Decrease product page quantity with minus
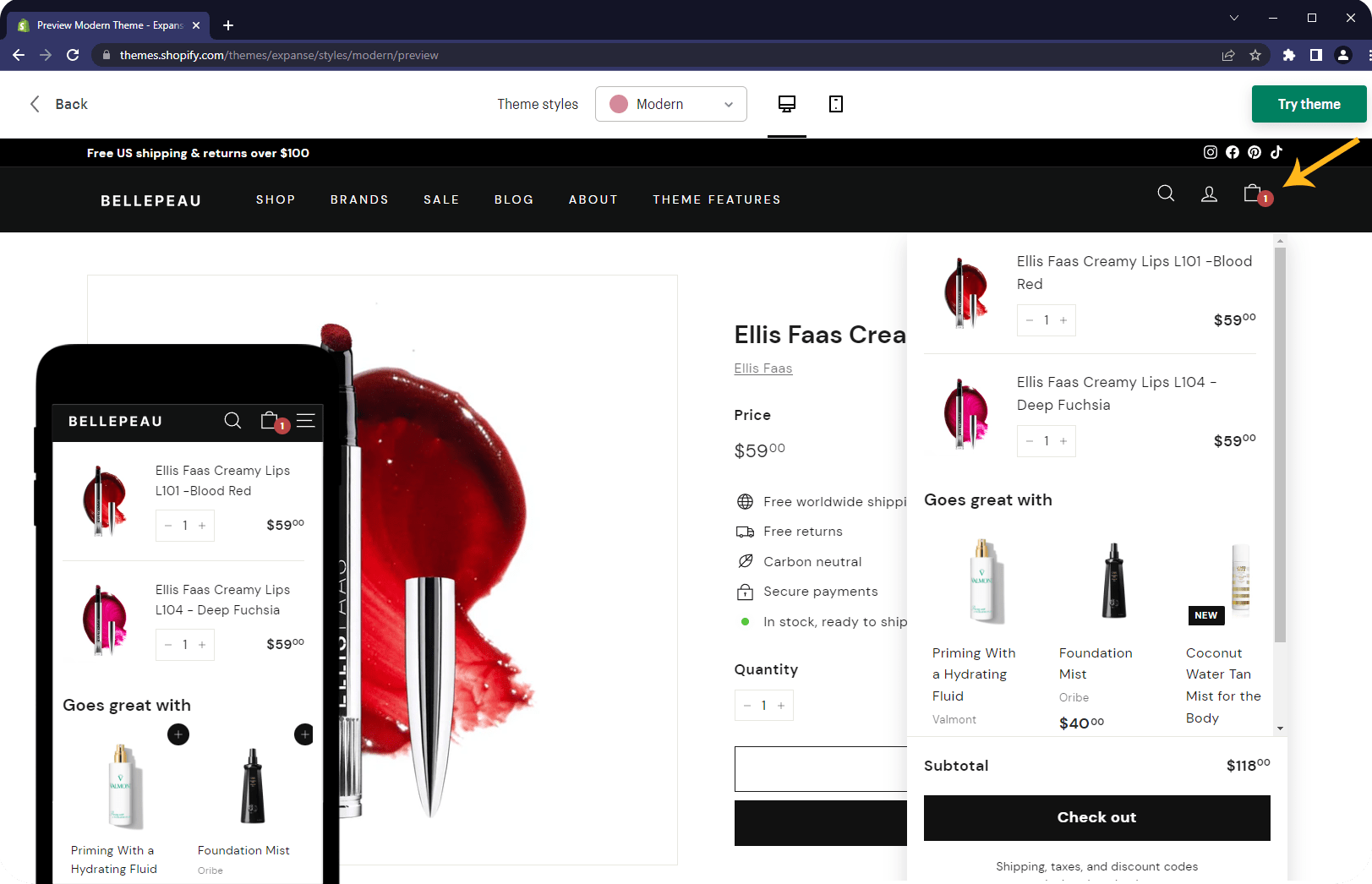 747,706
